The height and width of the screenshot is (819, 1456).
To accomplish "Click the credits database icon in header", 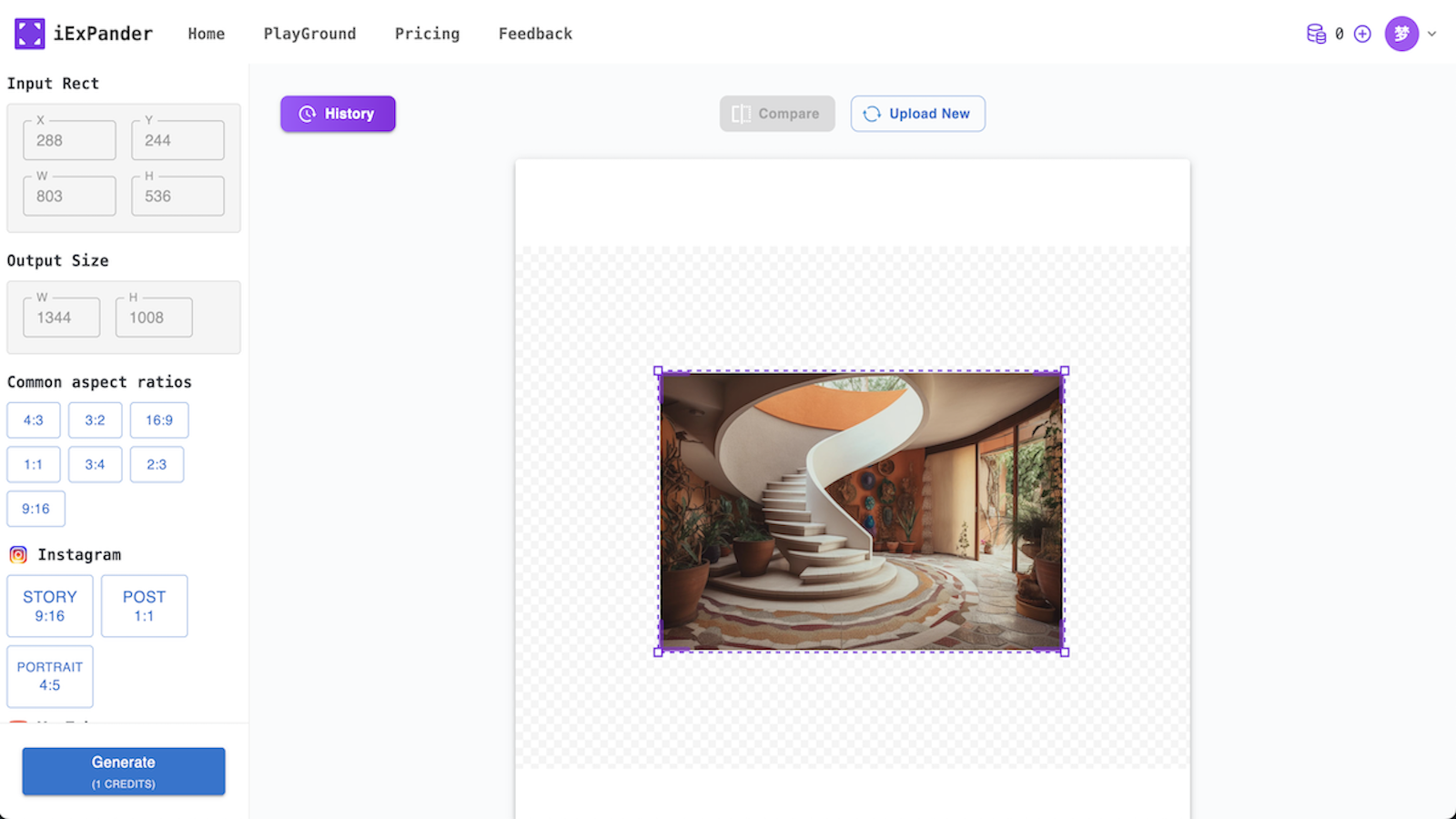I will pos(1316,33).
